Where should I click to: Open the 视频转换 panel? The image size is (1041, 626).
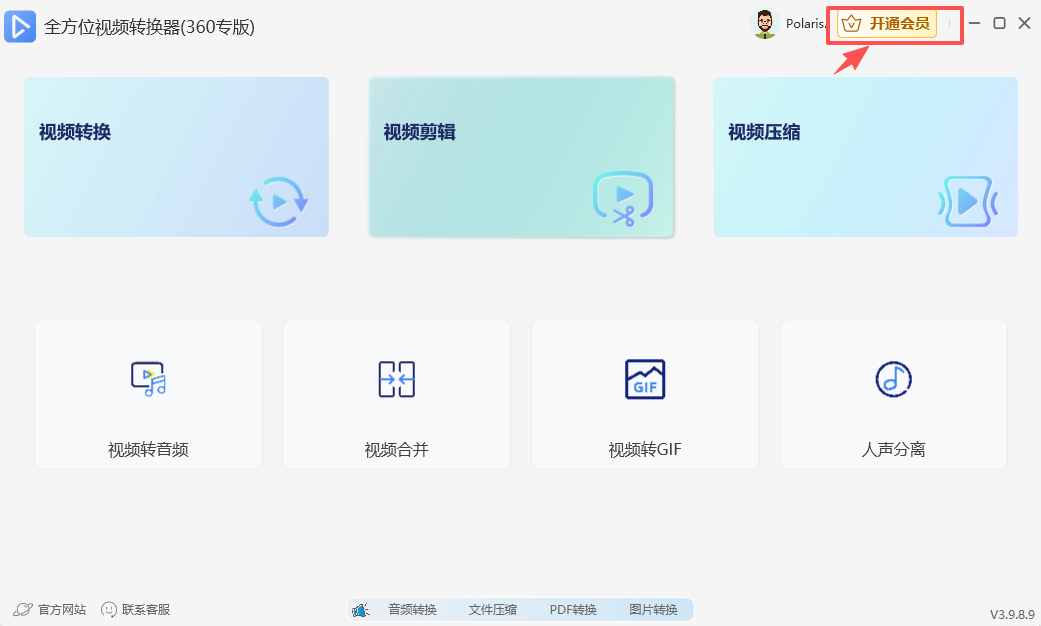(x=176, y=157)
